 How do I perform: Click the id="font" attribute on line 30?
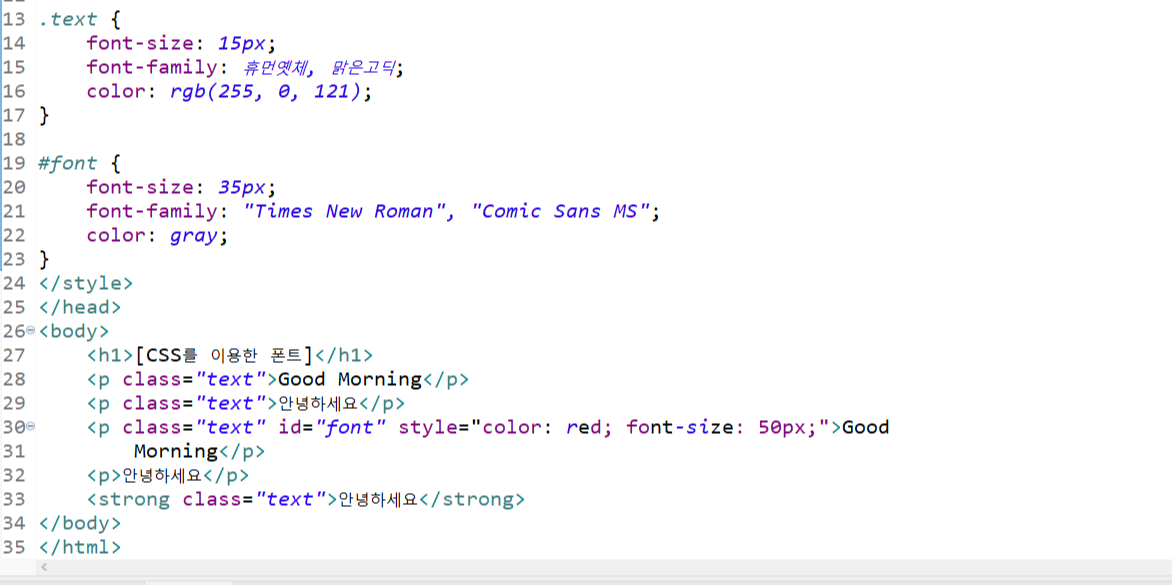click(x=332, y=427)
